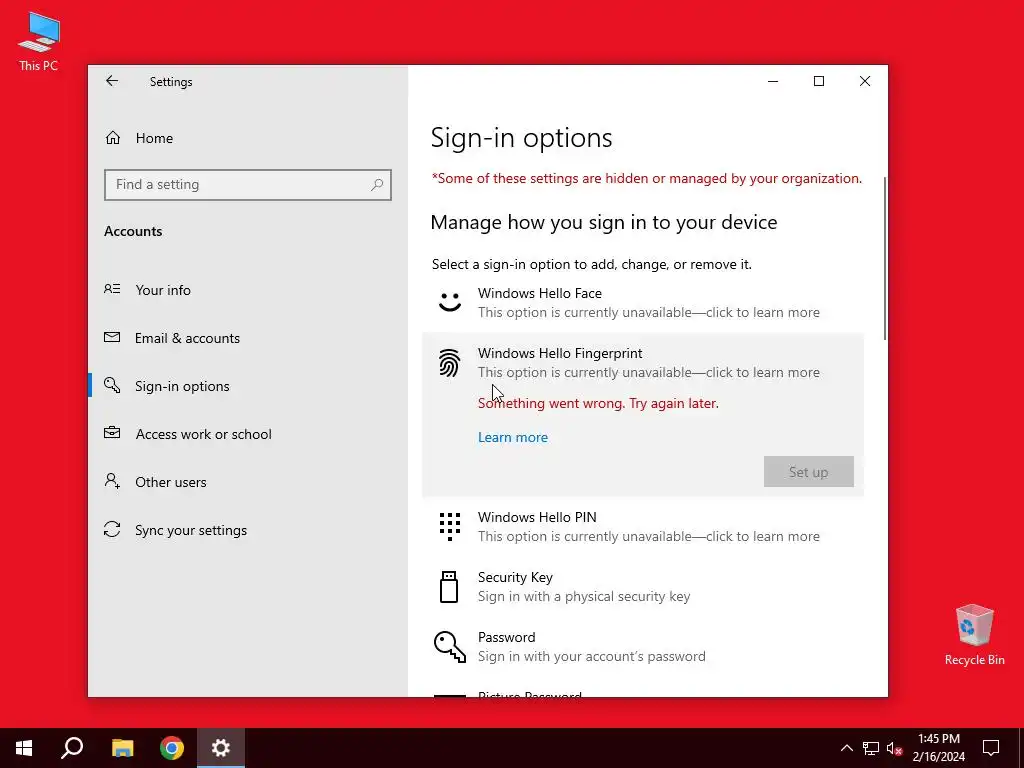
Task: Click the Security Key USB icon
Action: 449,586
